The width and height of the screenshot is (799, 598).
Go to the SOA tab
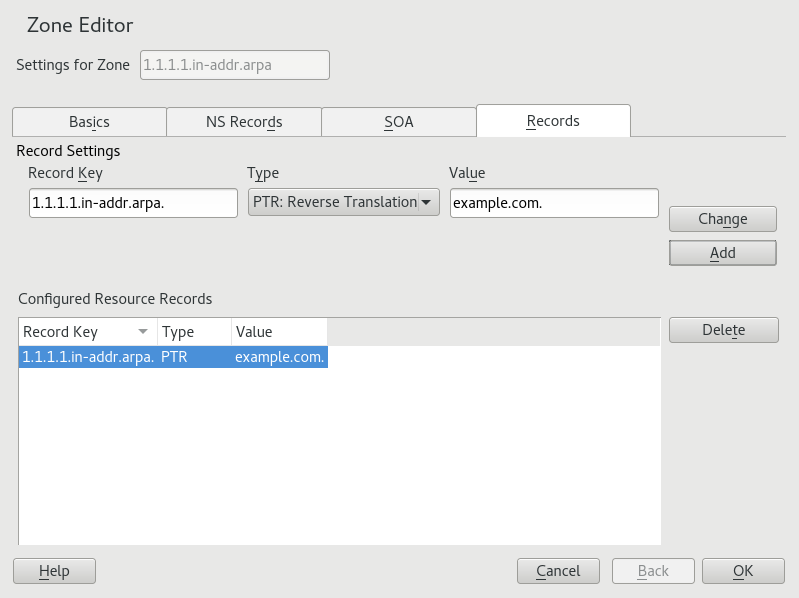pyautogui.click(x=398, y=122)
